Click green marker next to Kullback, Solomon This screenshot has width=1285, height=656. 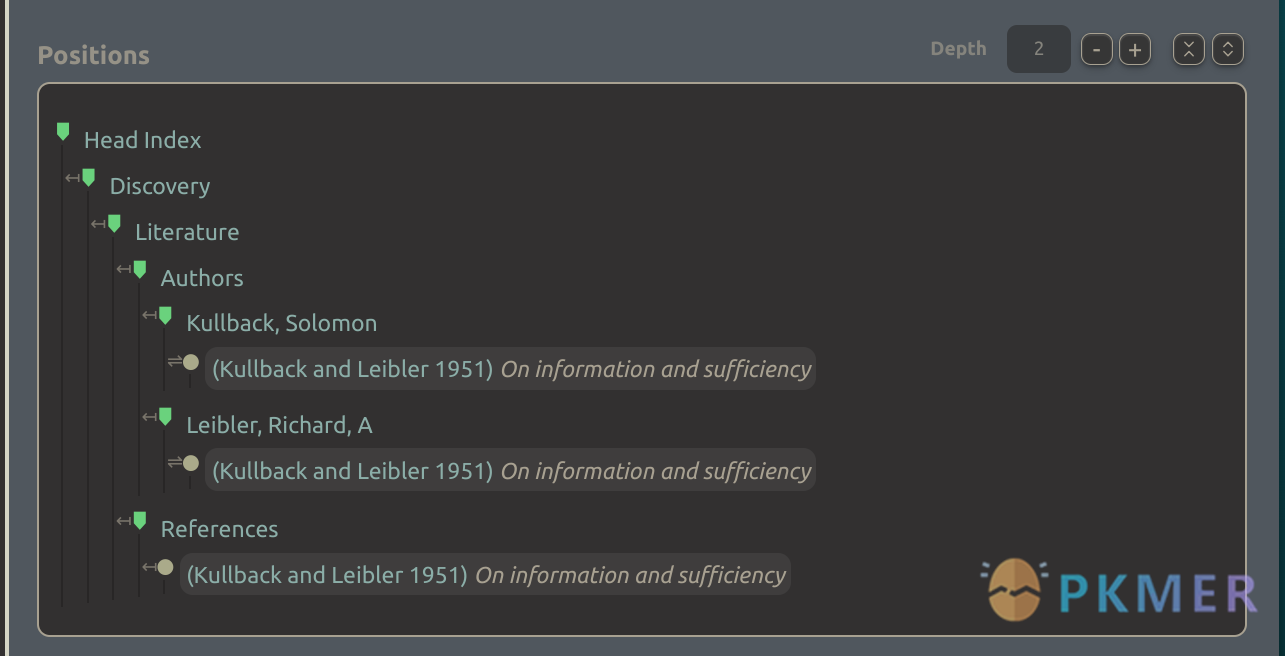(x=165, y=315)
